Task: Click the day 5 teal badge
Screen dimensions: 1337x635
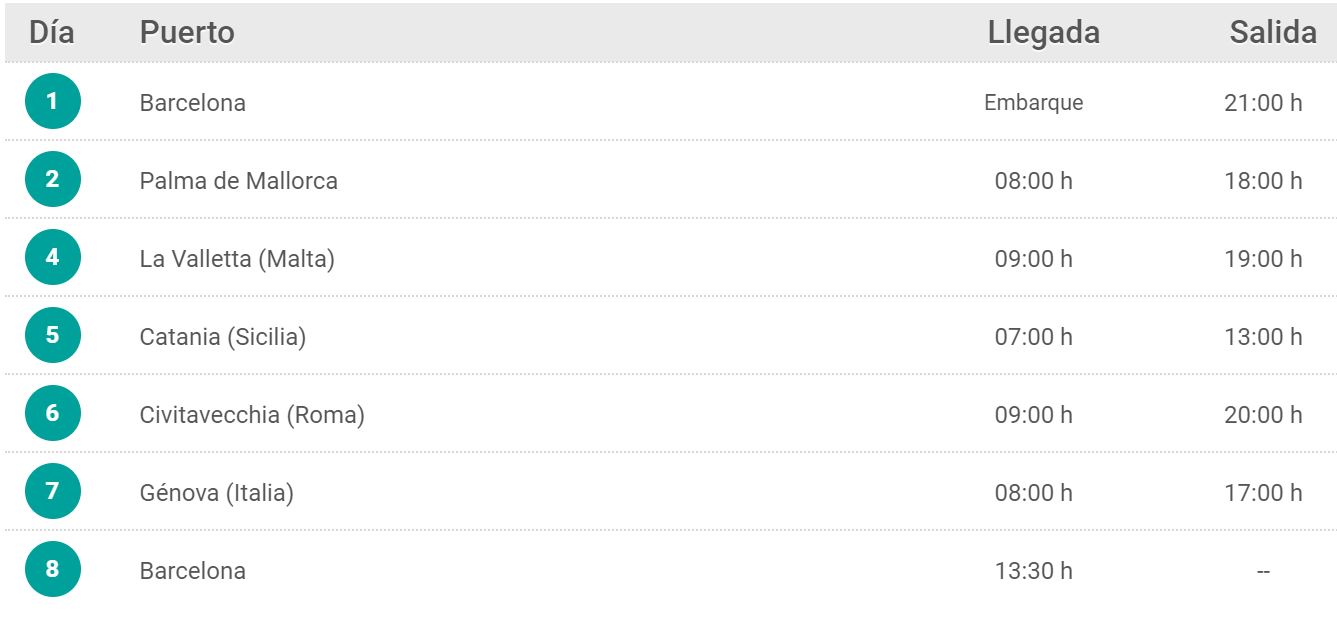Action: click(x=53, y=335)
